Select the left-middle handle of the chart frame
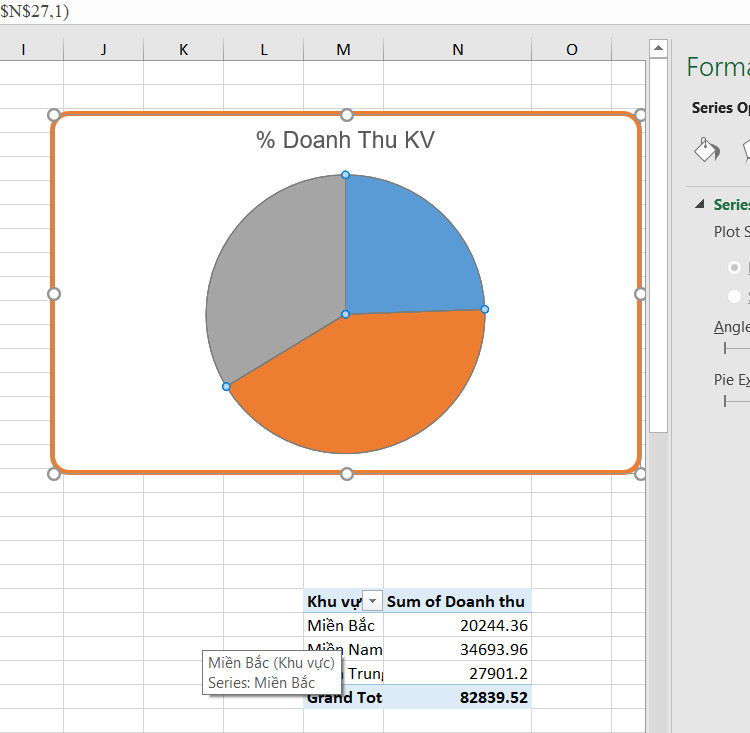The height and width of the screenshot is (733, 750). click(x=54, y=294)
